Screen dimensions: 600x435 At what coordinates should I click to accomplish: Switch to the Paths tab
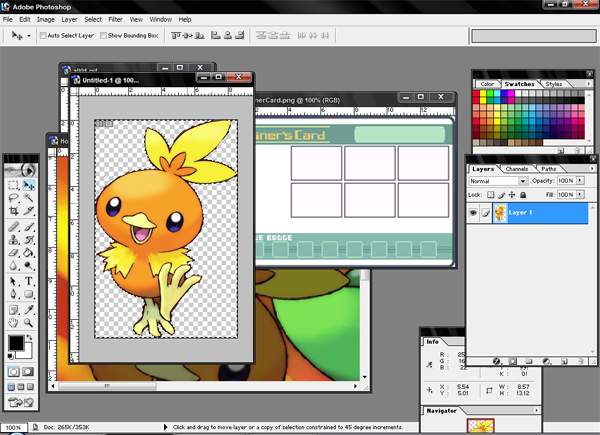click(549, 169)
